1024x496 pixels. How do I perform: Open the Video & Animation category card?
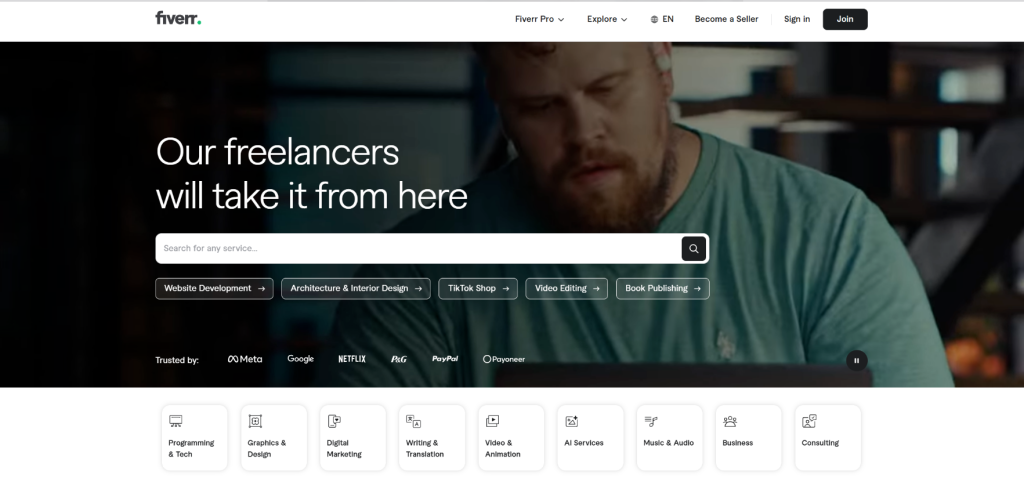(511, 437)
